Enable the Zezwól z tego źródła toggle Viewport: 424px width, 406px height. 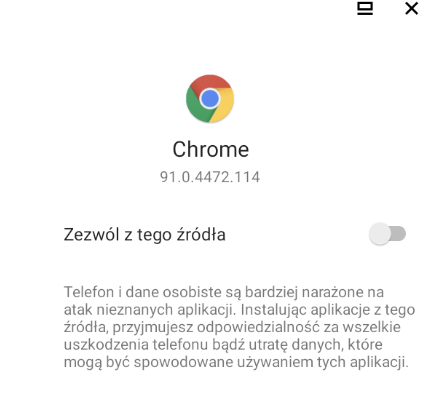click(x=387, y=234)
